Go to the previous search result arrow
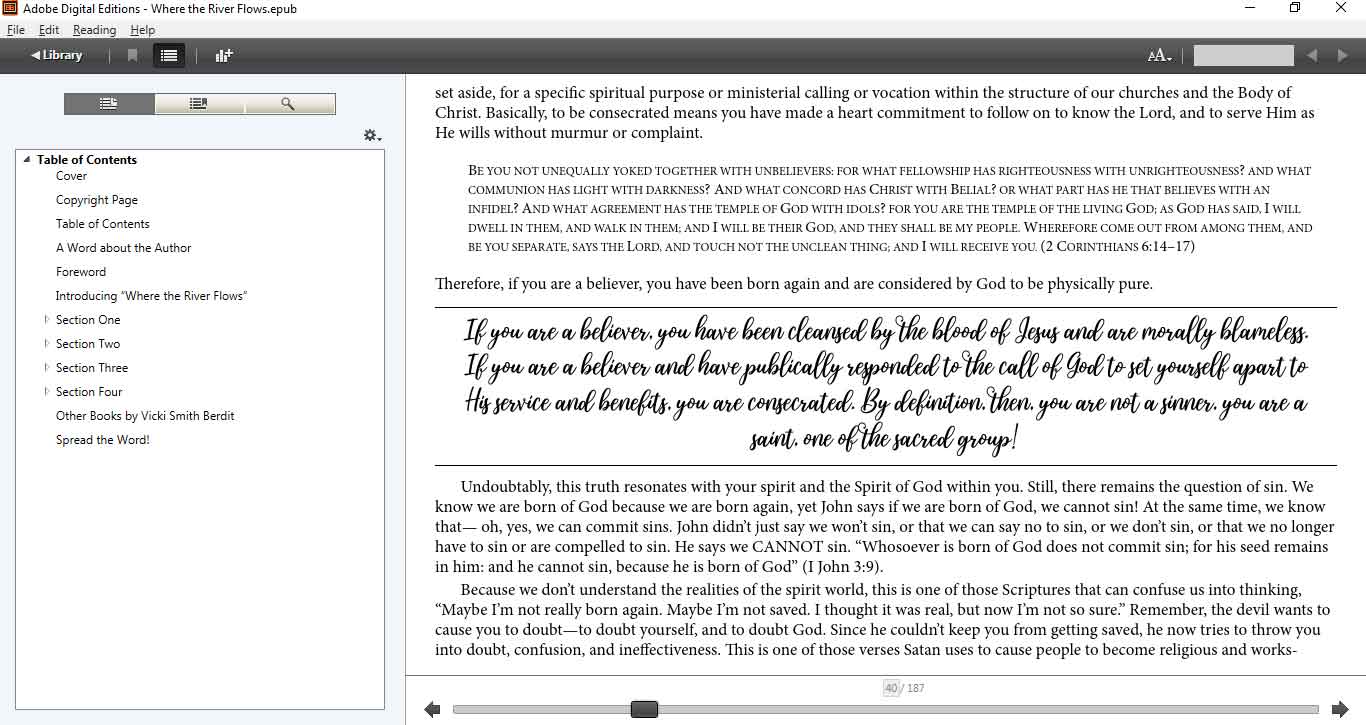The width and height of the screenshot is (1366, 725). (1313, 56)
